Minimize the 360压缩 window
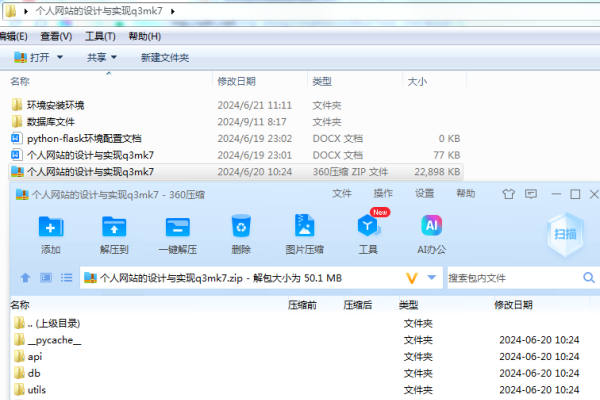600x400 pixels. [x=556, y=194]
